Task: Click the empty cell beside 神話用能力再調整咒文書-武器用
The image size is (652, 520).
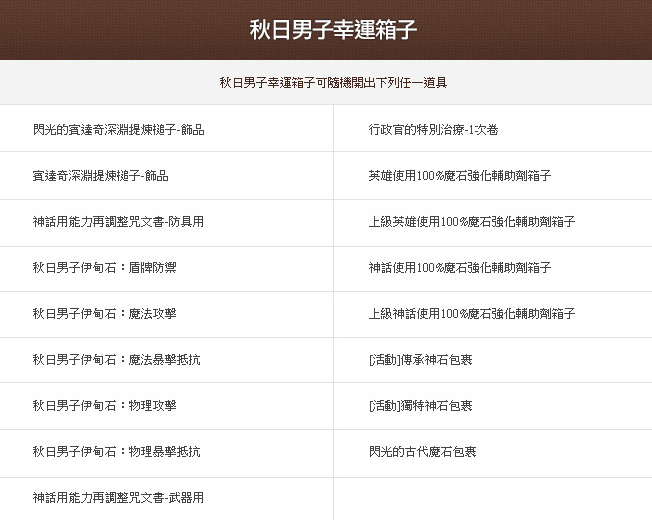Action: click(492, 498)
